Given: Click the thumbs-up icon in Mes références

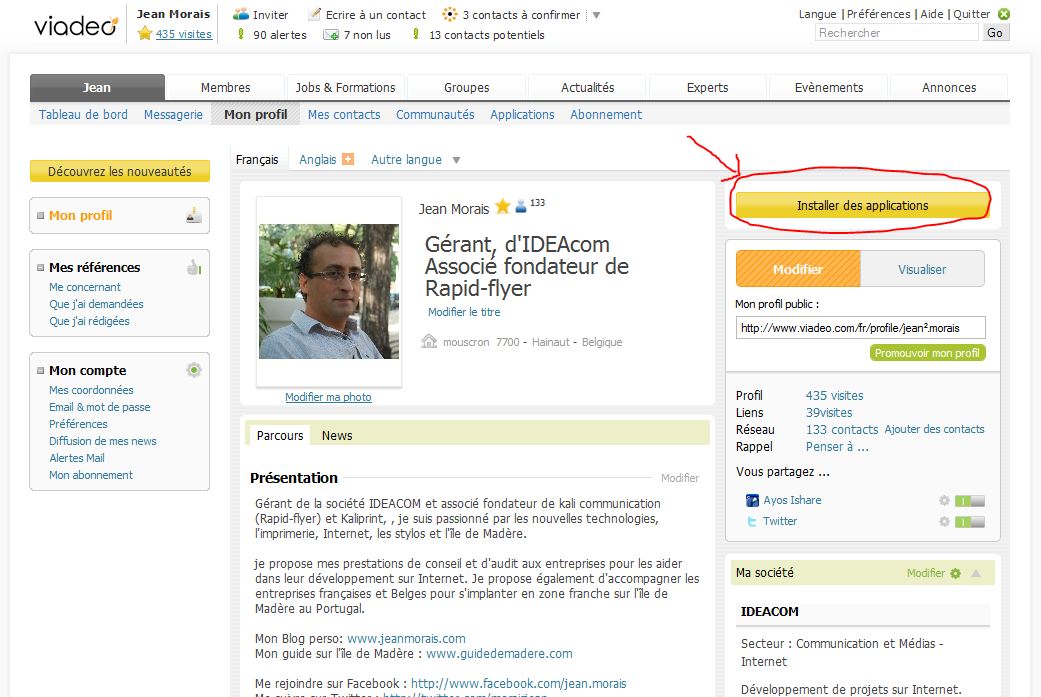Looking at the screenshot, I should click(x=194, y=267).
